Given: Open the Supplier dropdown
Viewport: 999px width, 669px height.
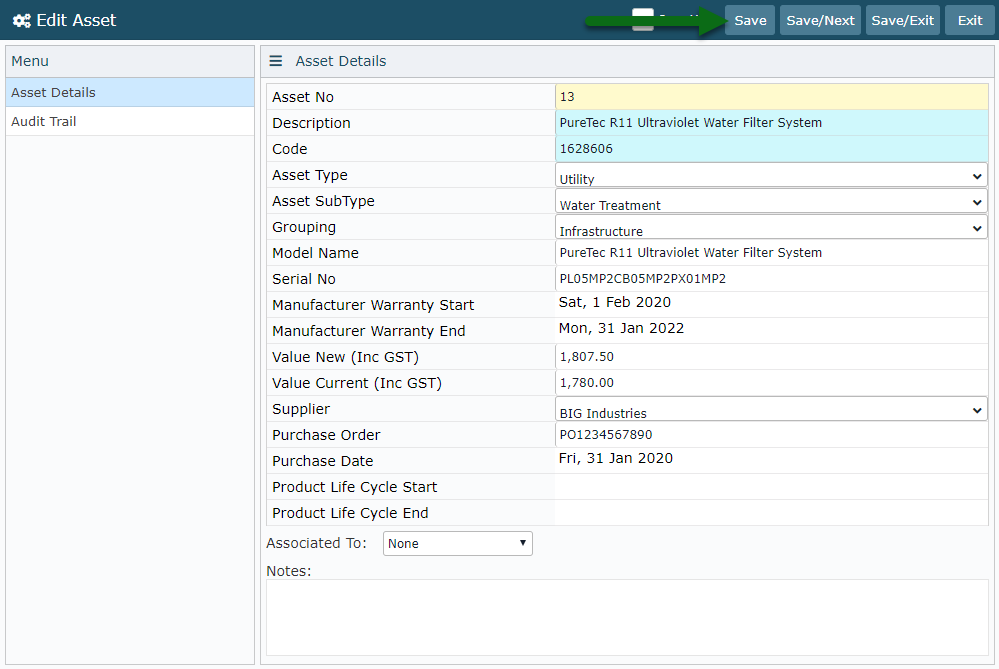Looking at the screenshot, I should [x=772, y=409].
